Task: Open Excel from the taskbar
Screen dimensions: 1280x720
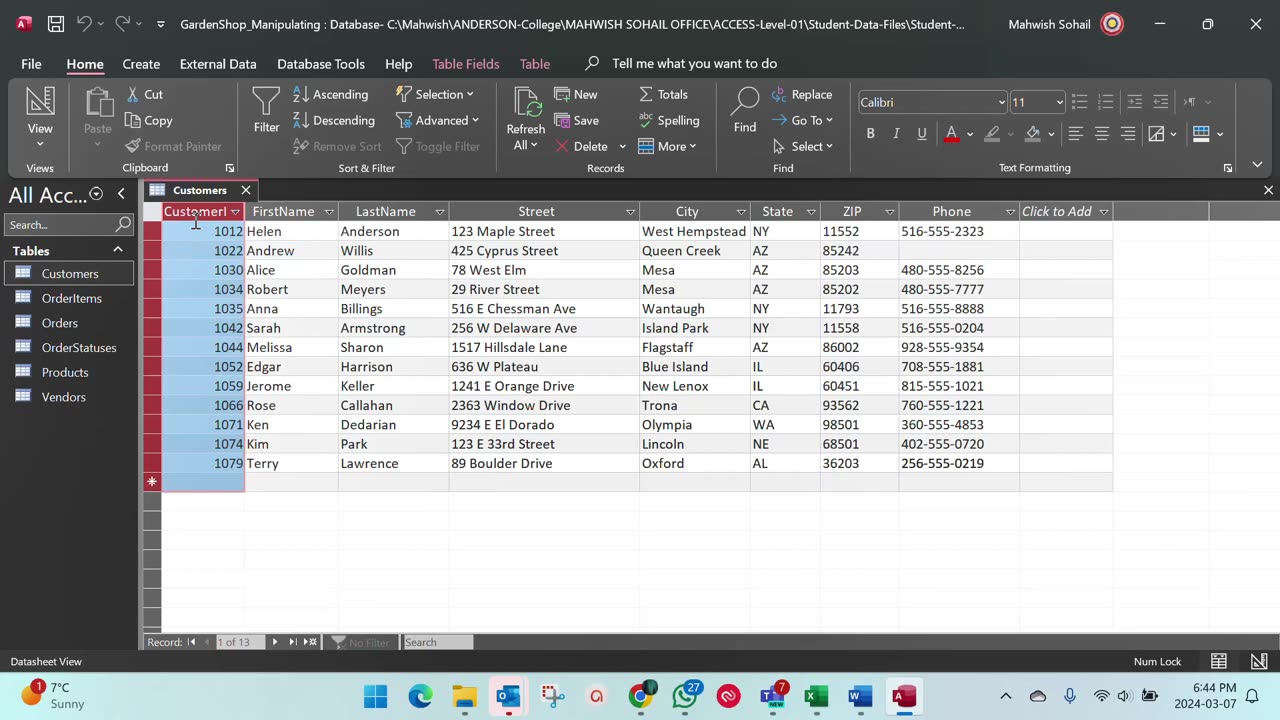Action: click(816, 696)
